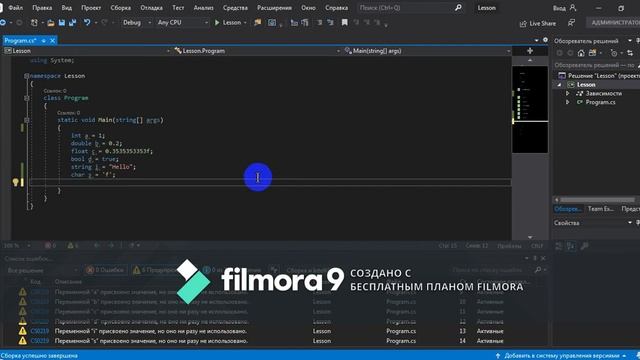Click the Live Share icon
Screen dimensions: 640x360
tap(523, 24)
